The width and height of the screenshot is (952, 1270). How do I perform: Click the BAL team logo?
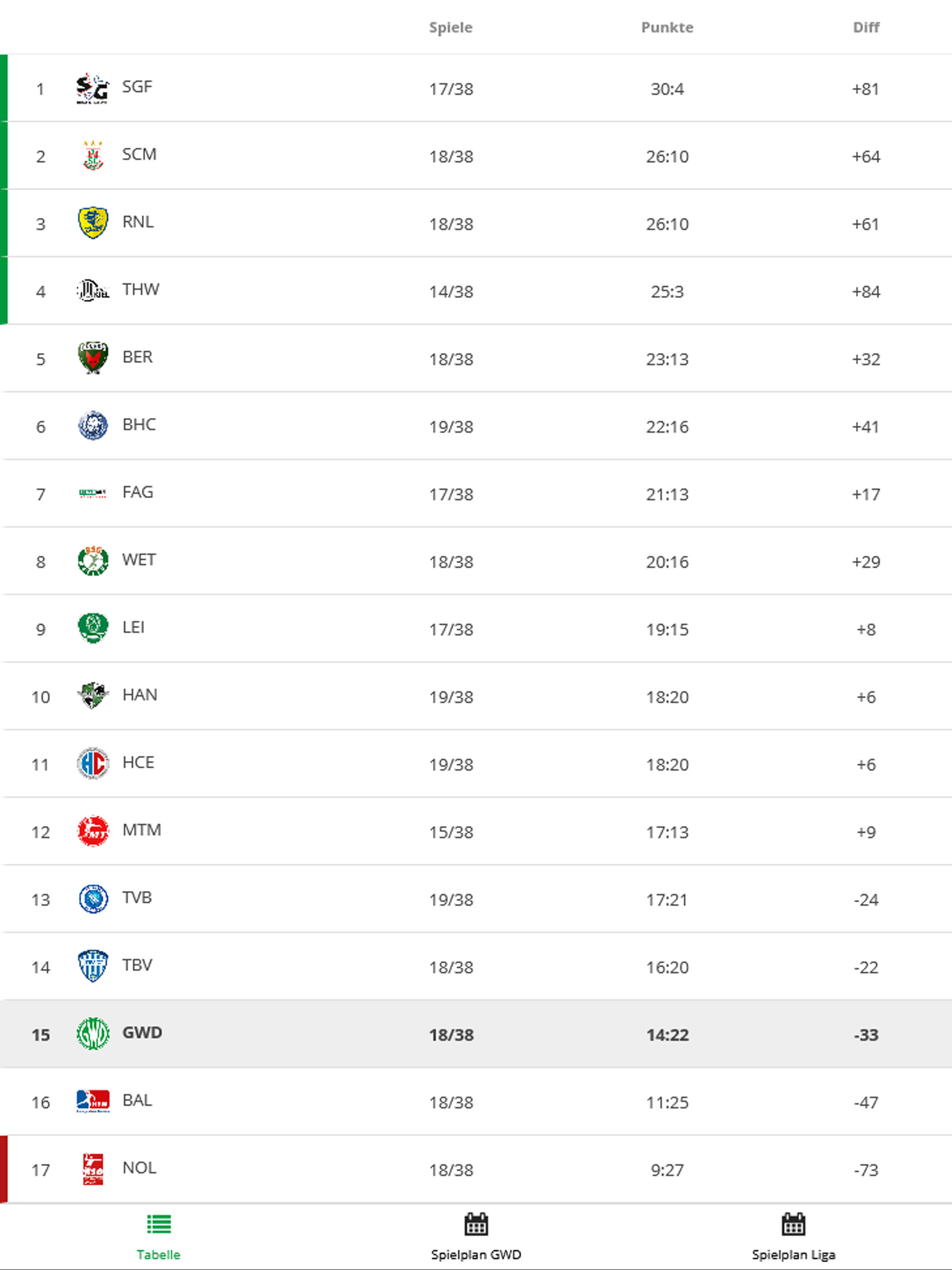93,1101
